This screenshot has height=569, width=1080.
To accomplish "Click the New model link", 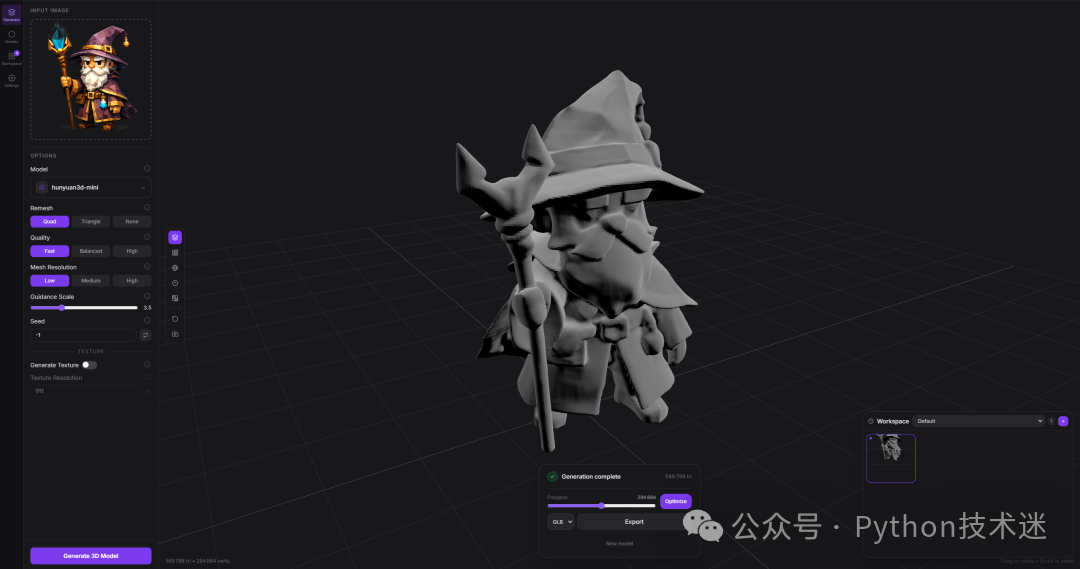I will tap(619, 544).
